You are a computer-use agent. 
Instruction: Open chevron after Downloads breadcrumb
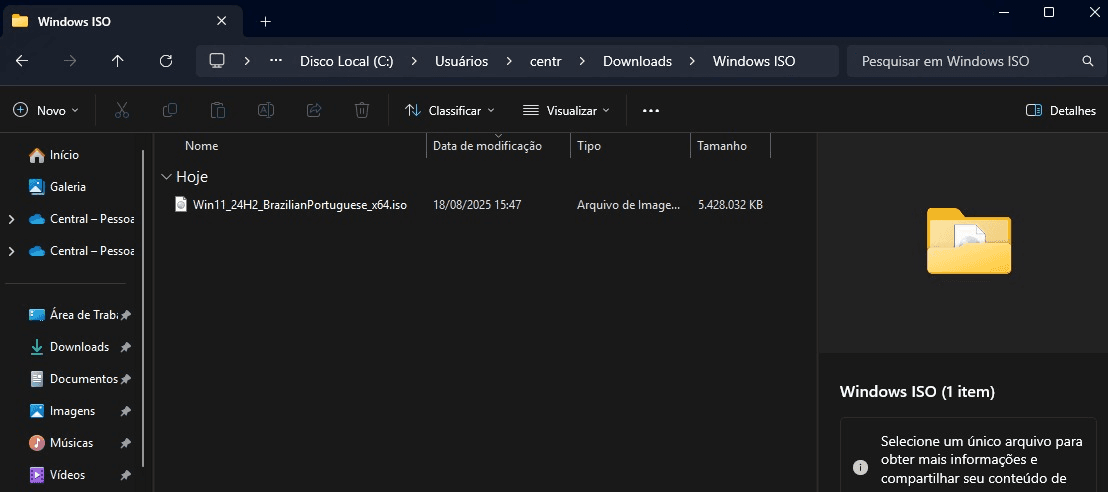pyautogui.click(x=692, y=62)
